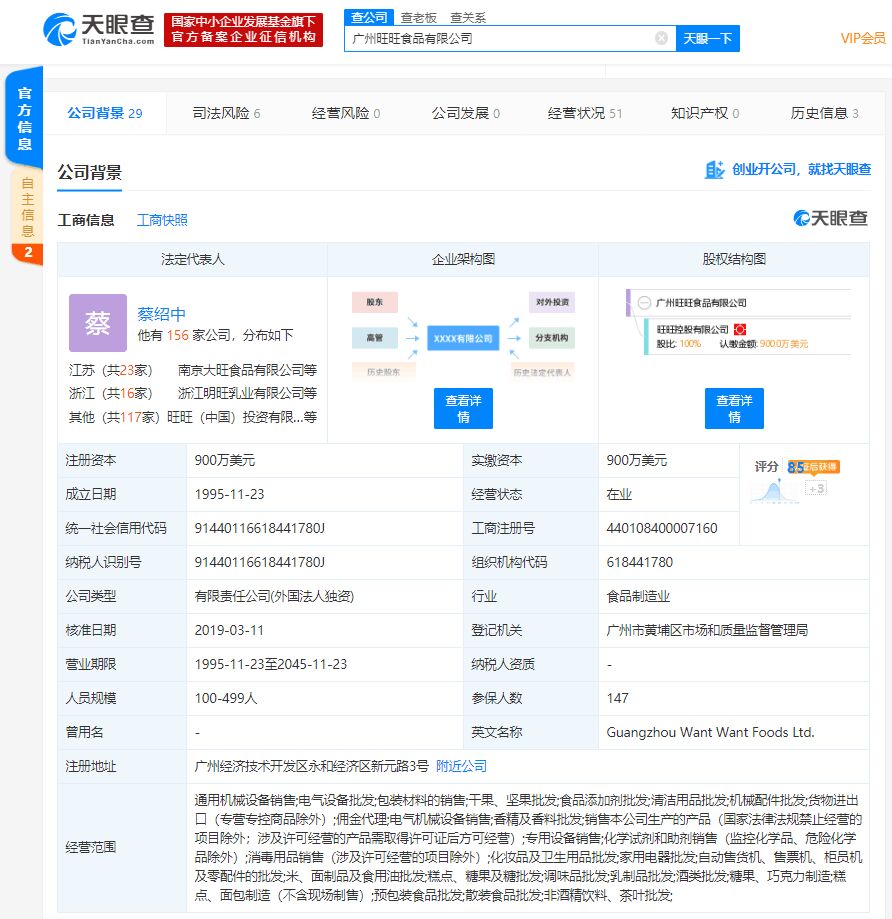
Task: Click the 高管 tag in the architecture diagram
Action: click(x=375, y=339)
